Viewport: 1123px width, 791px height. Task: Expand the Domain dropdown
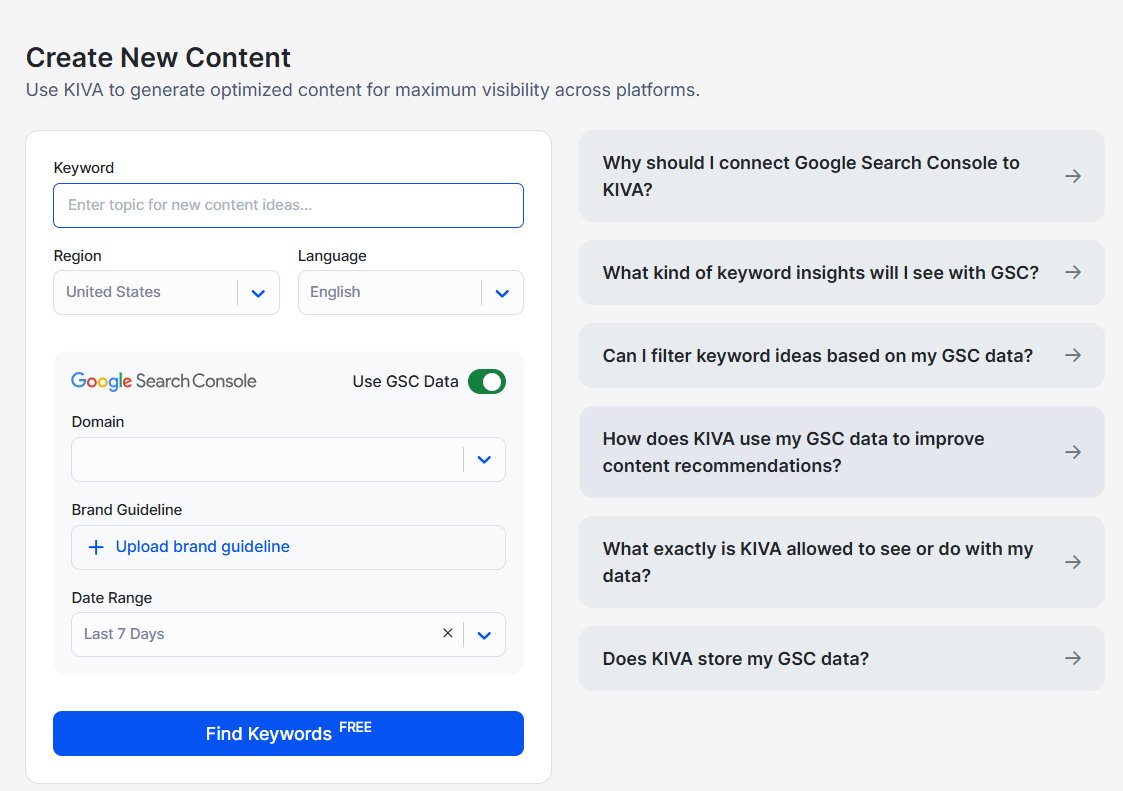click(288, 459)
